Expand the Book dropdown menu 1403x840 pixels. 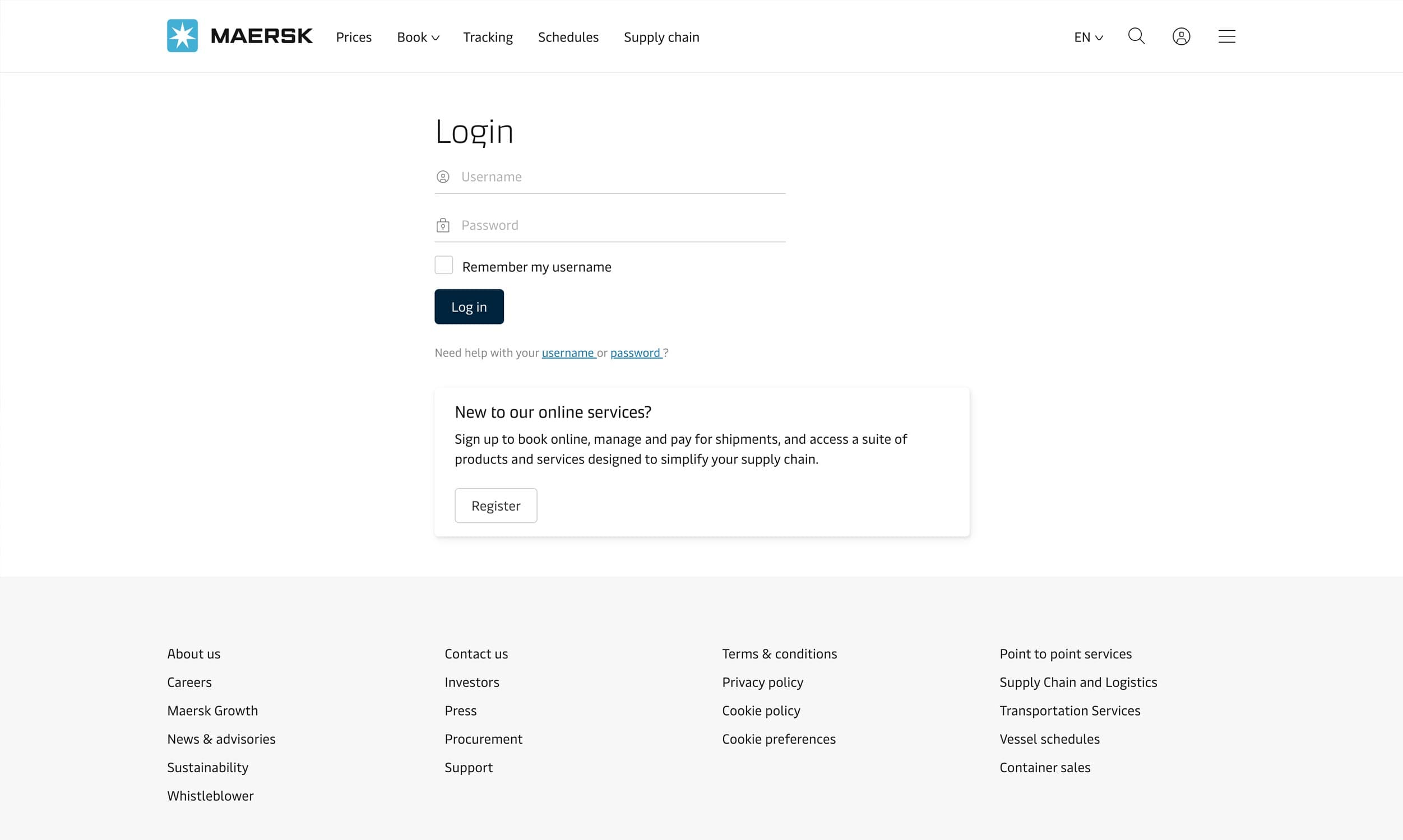[418, 38]
